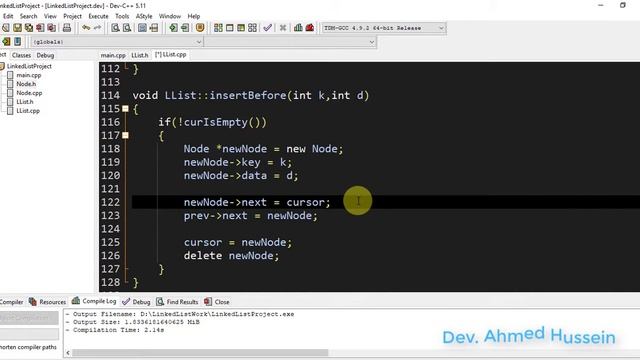
Task: Click the blue bookmark icon in the second toolbar row
Action: pos(18,42)
